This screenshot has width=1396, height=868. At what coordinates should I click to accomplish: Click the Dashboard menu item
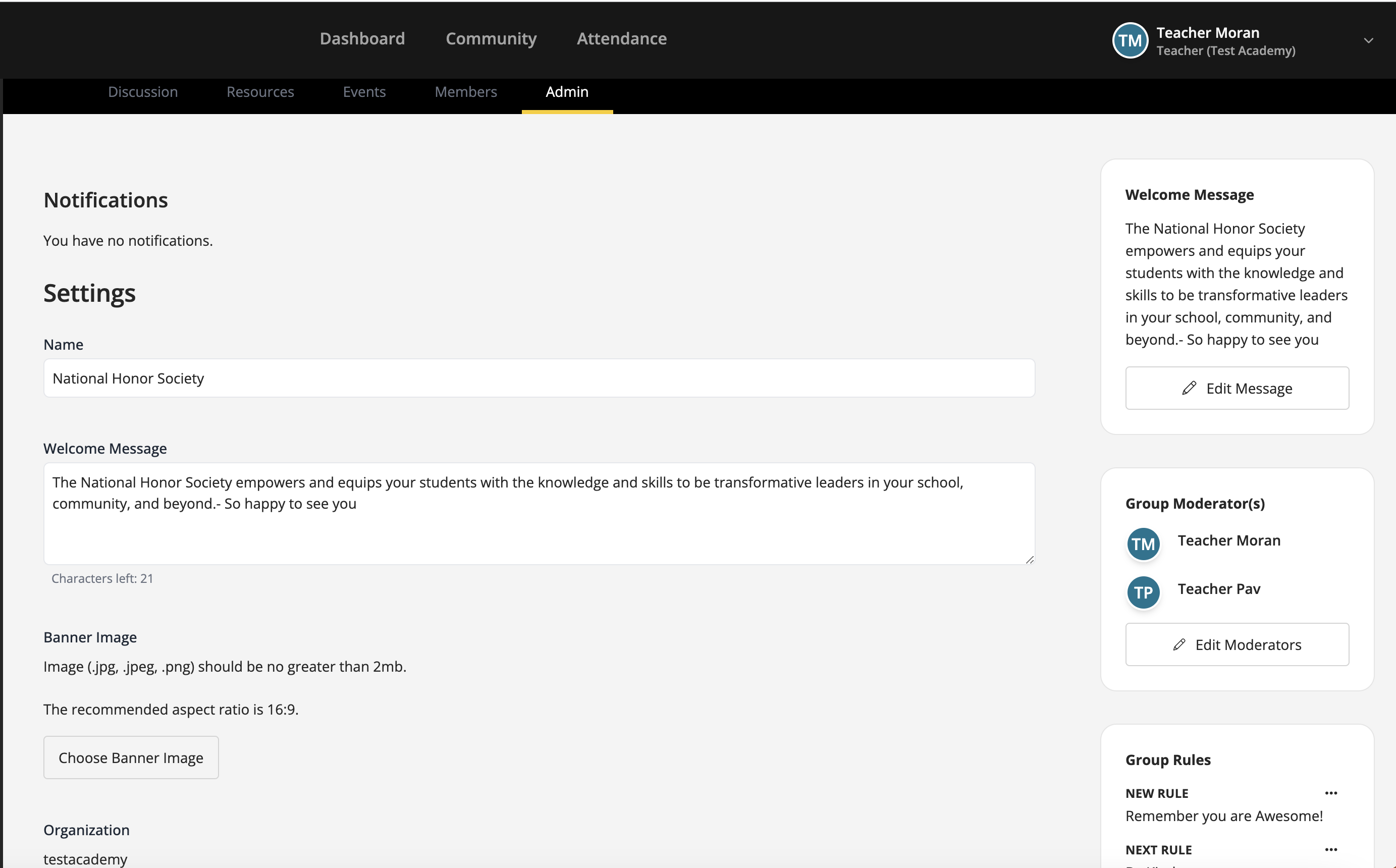[363, 39]
